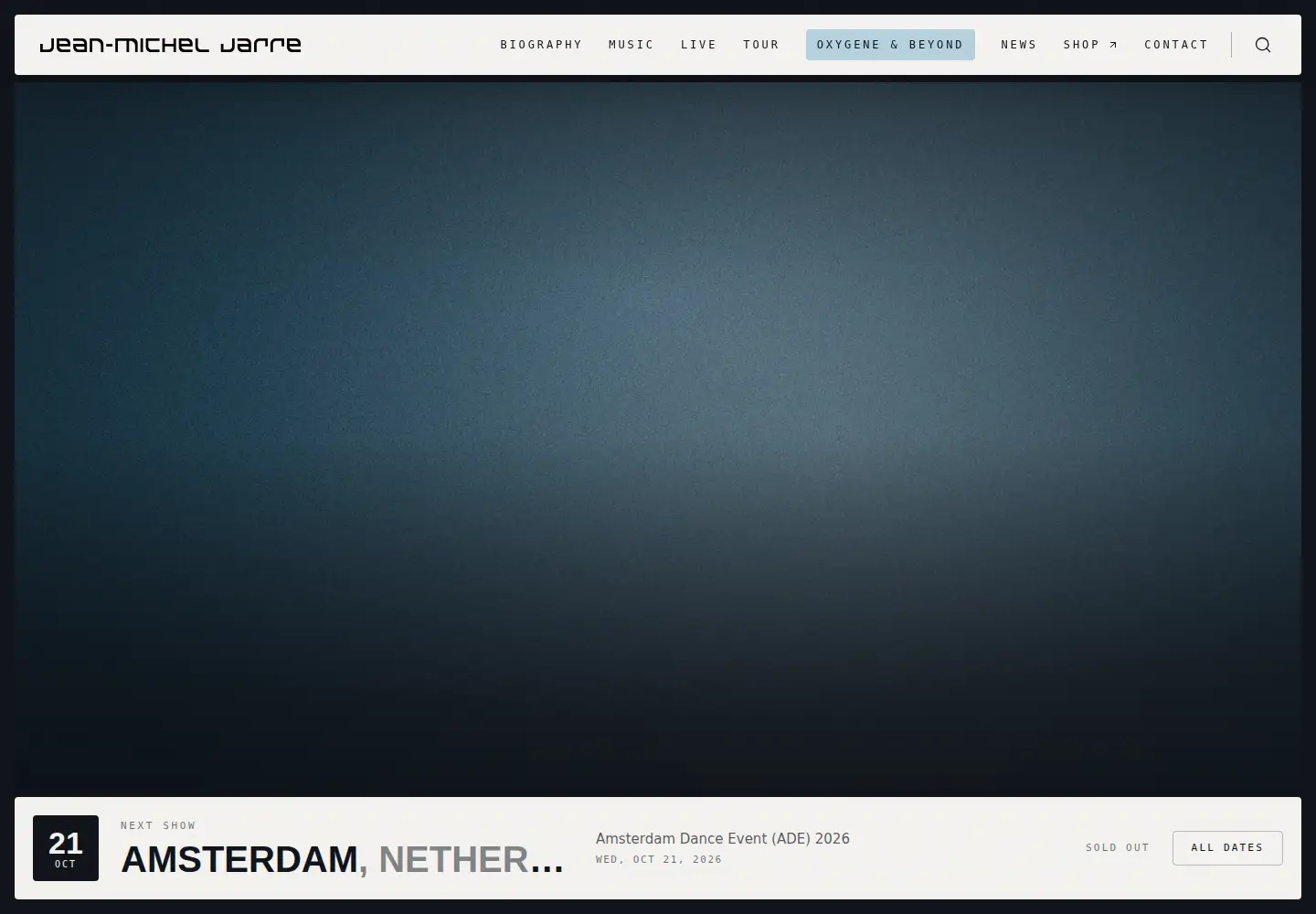Viewport: 1316px width, 914px height.
Task: Go to the Contact page
Action: pyautogui.click(x=1176, y=45)
